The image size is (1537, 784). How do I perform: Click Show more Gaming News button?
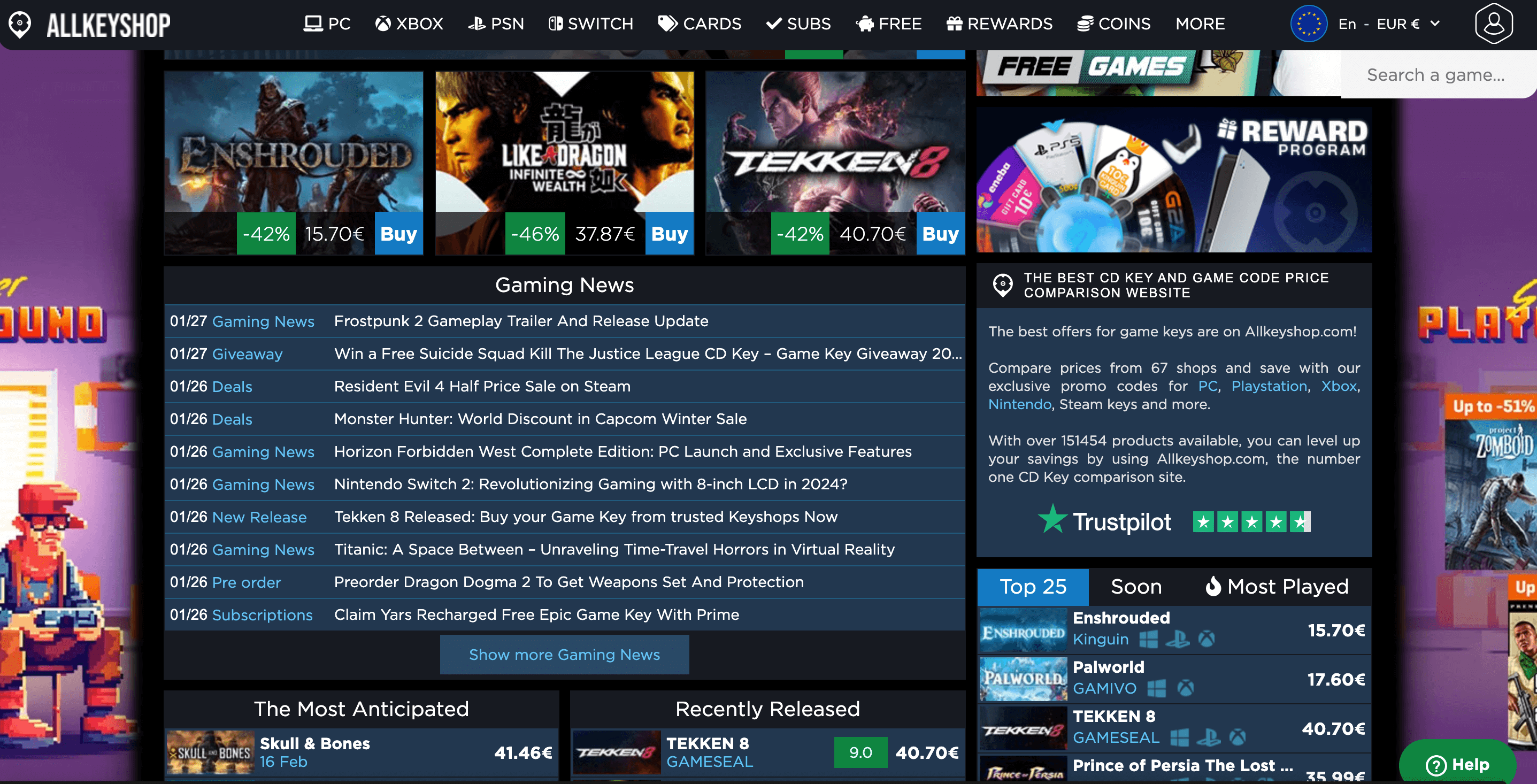pyautogui.click(x=564, y=655)
